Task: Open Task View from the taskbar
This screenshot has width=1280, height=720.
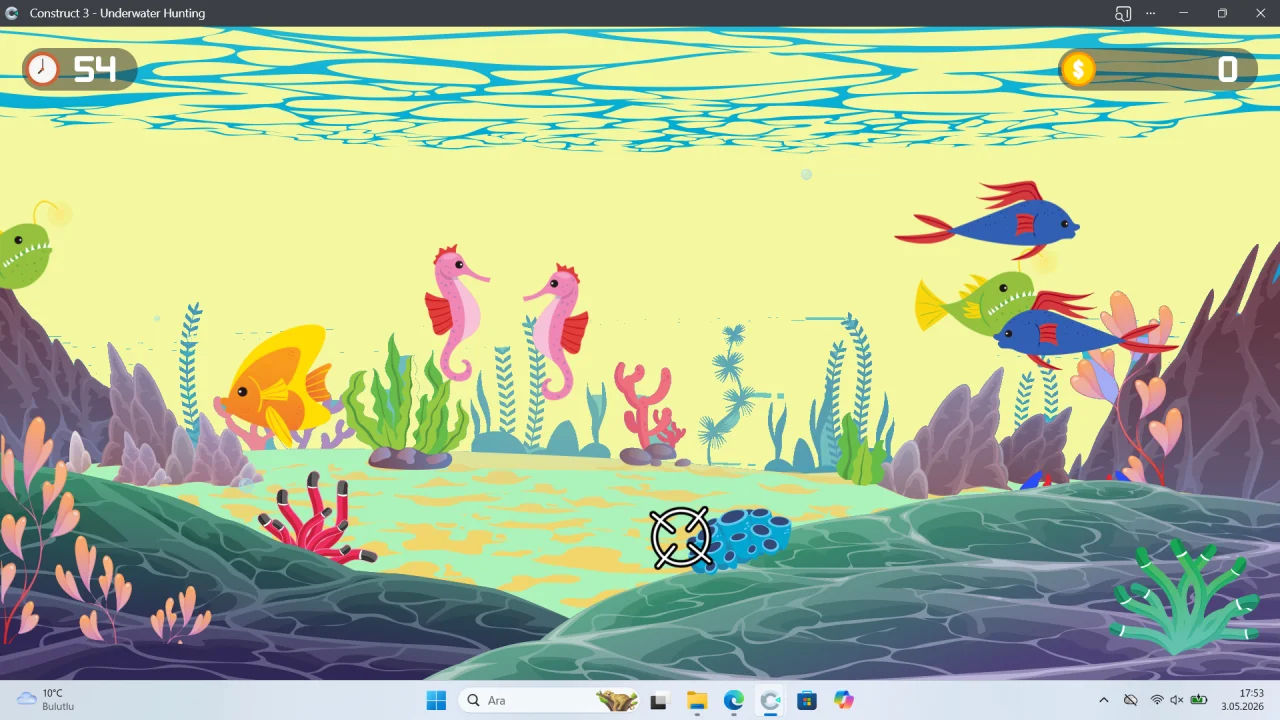Action: pyautogui.click(x=658, y=700)
